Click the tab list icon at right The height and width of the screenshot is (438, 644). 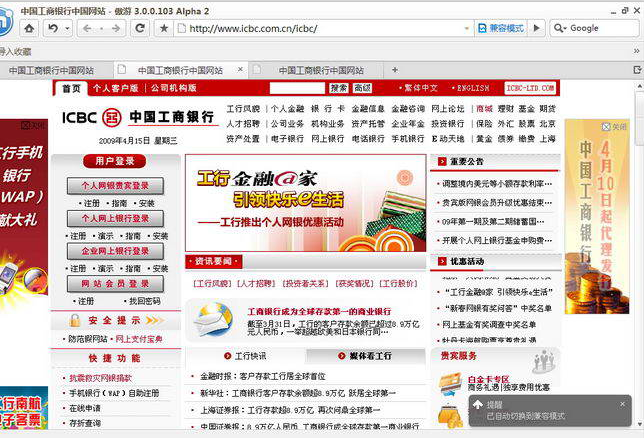pos(637,70)
